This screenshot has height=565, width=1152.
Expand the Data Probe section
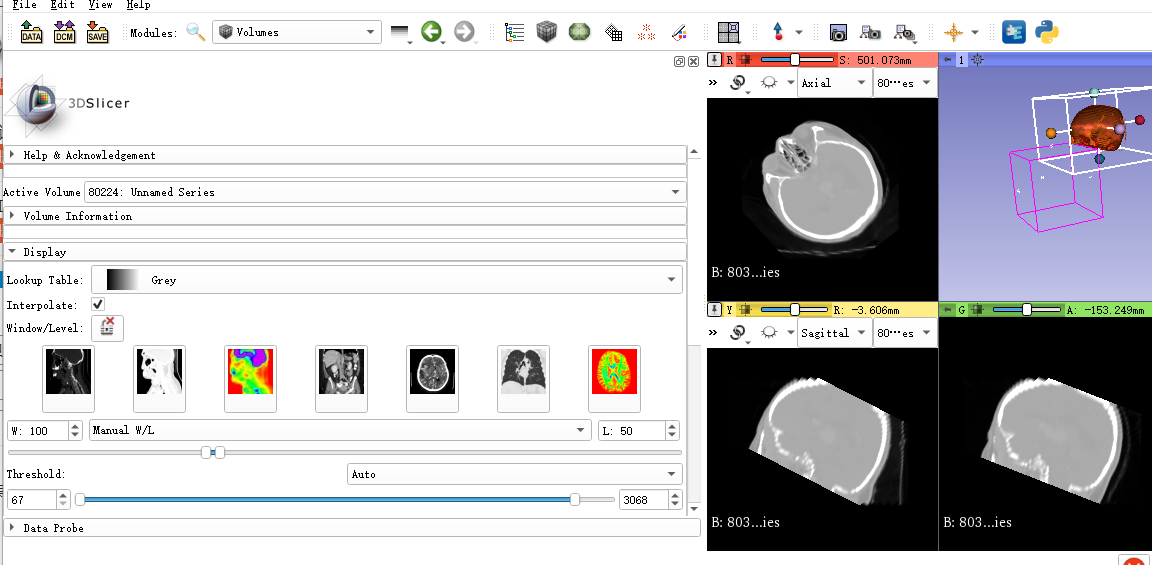coord(353,528)
